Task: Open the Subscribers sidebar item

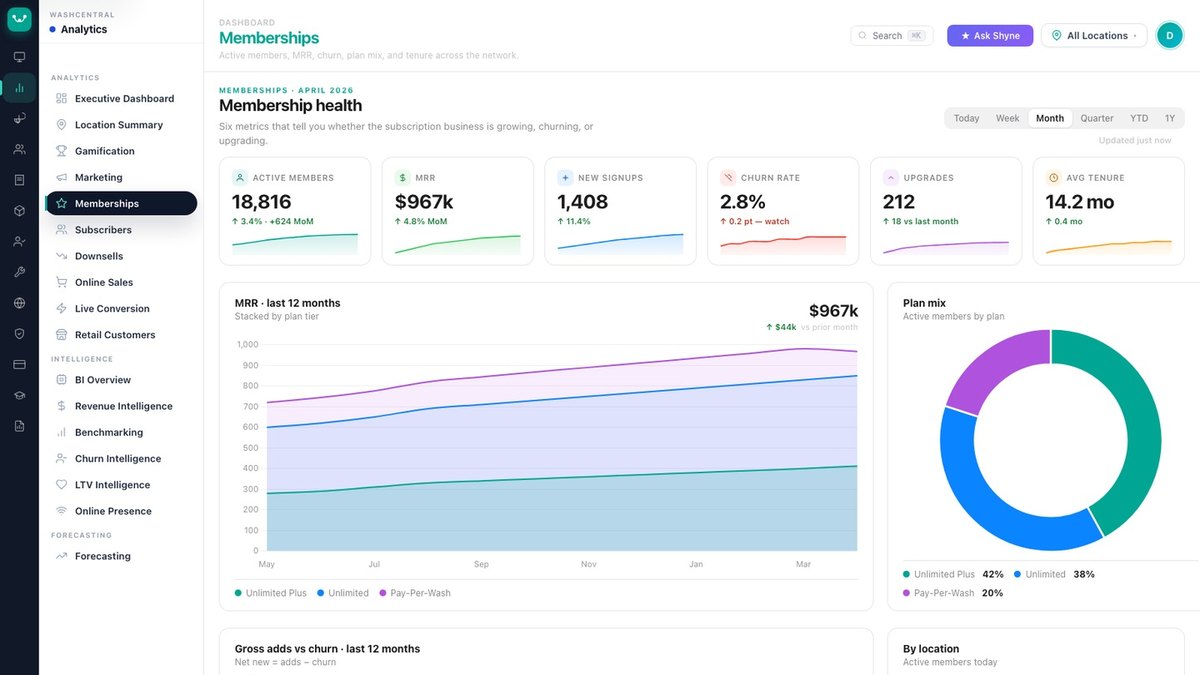Action: click(121, 230)
